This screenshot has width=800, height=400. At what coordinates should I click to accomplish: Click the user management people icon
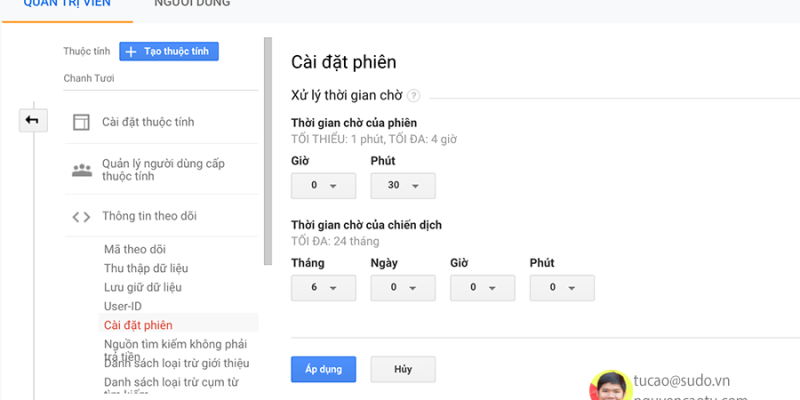(81, 170)
